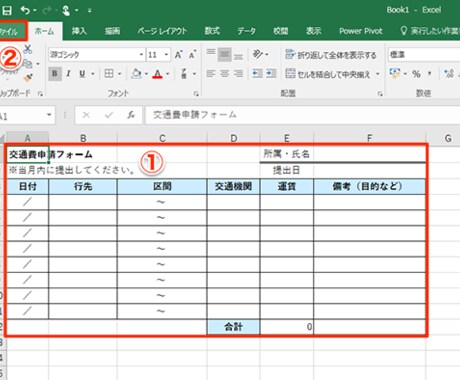Click the red font color A button
The height and width of the screenshot is (380, 460).
[157, 74]
